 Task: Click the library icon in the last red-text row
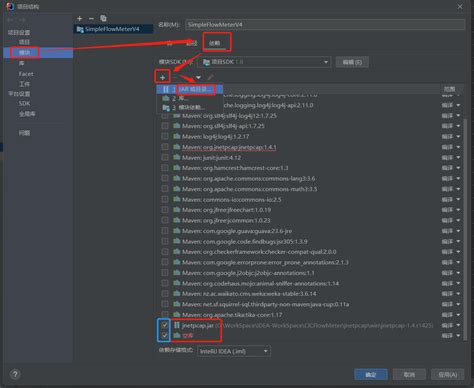pos(177,335)
